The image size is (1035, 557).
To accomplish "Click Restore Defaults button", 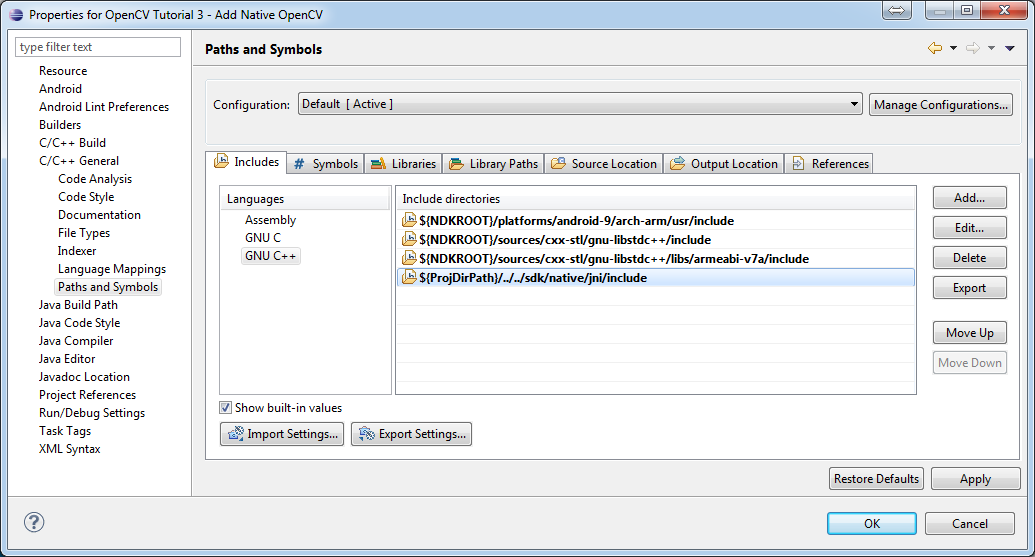I will pos(876,479).
